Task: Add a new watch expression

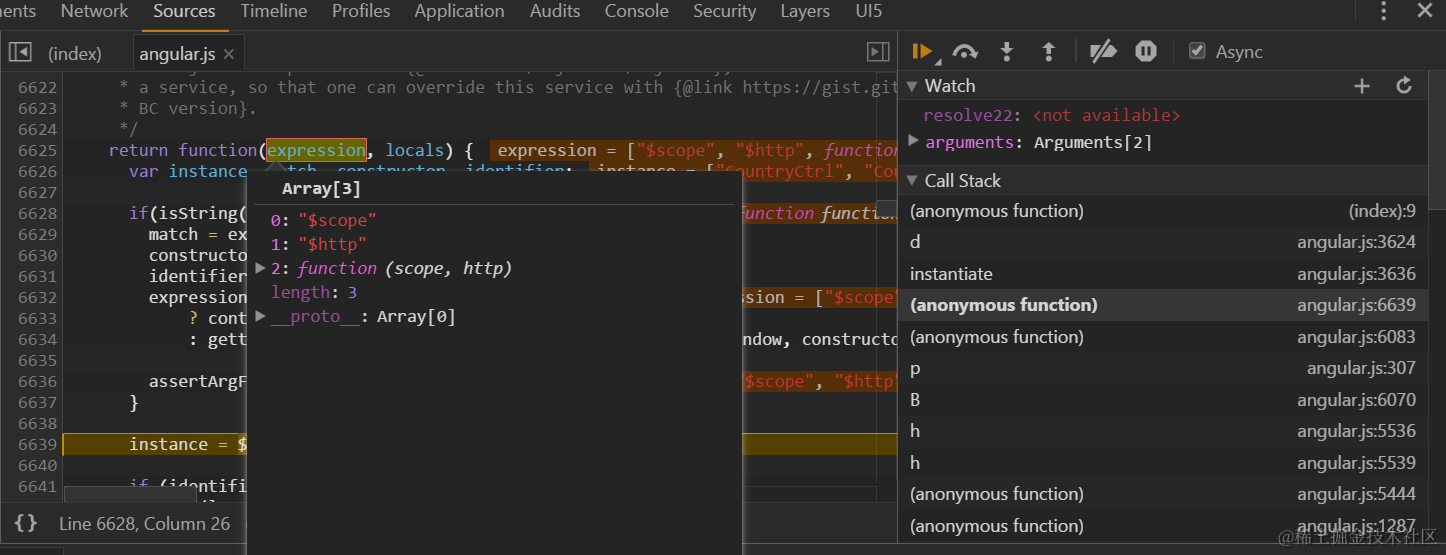Action: pos(1362,86)
